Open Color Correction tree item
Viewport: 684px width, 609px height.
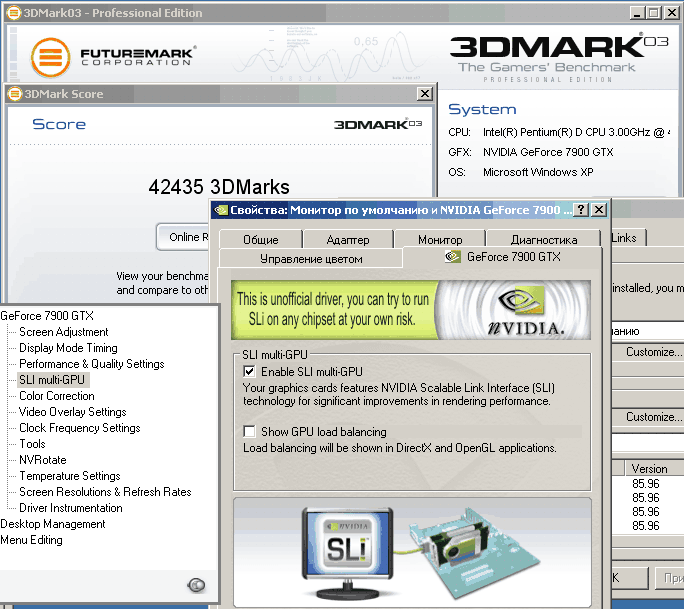tap(57, 396)
